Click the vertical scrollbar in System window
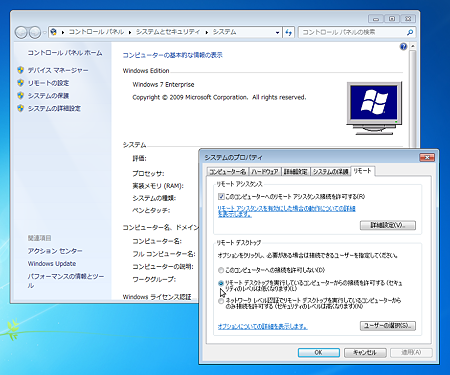This screenshot has width=450, height=375. click(x=413, y=98)
